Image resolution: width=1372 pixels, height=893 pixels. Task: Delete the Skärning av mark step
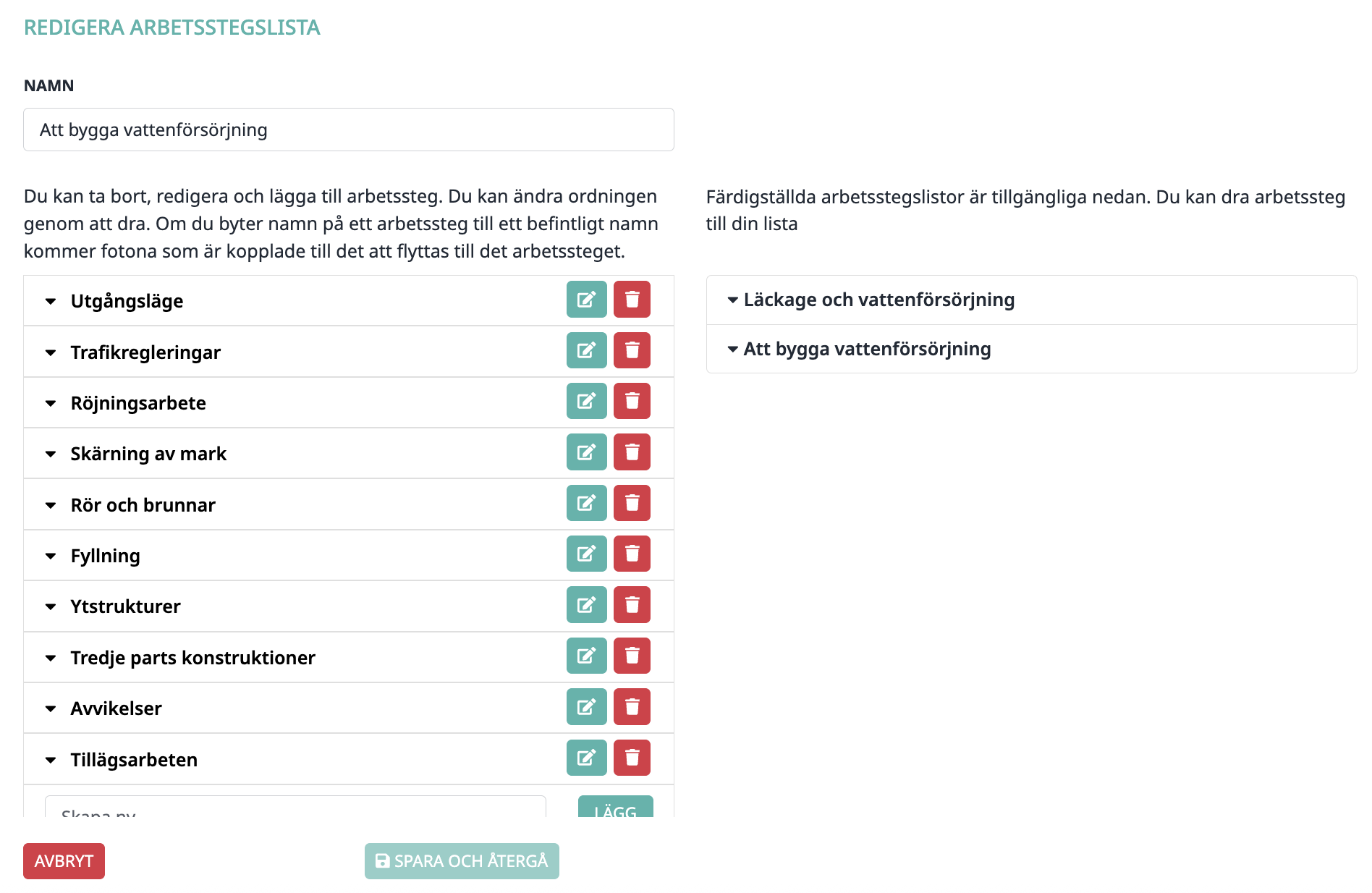pos(632,452)
